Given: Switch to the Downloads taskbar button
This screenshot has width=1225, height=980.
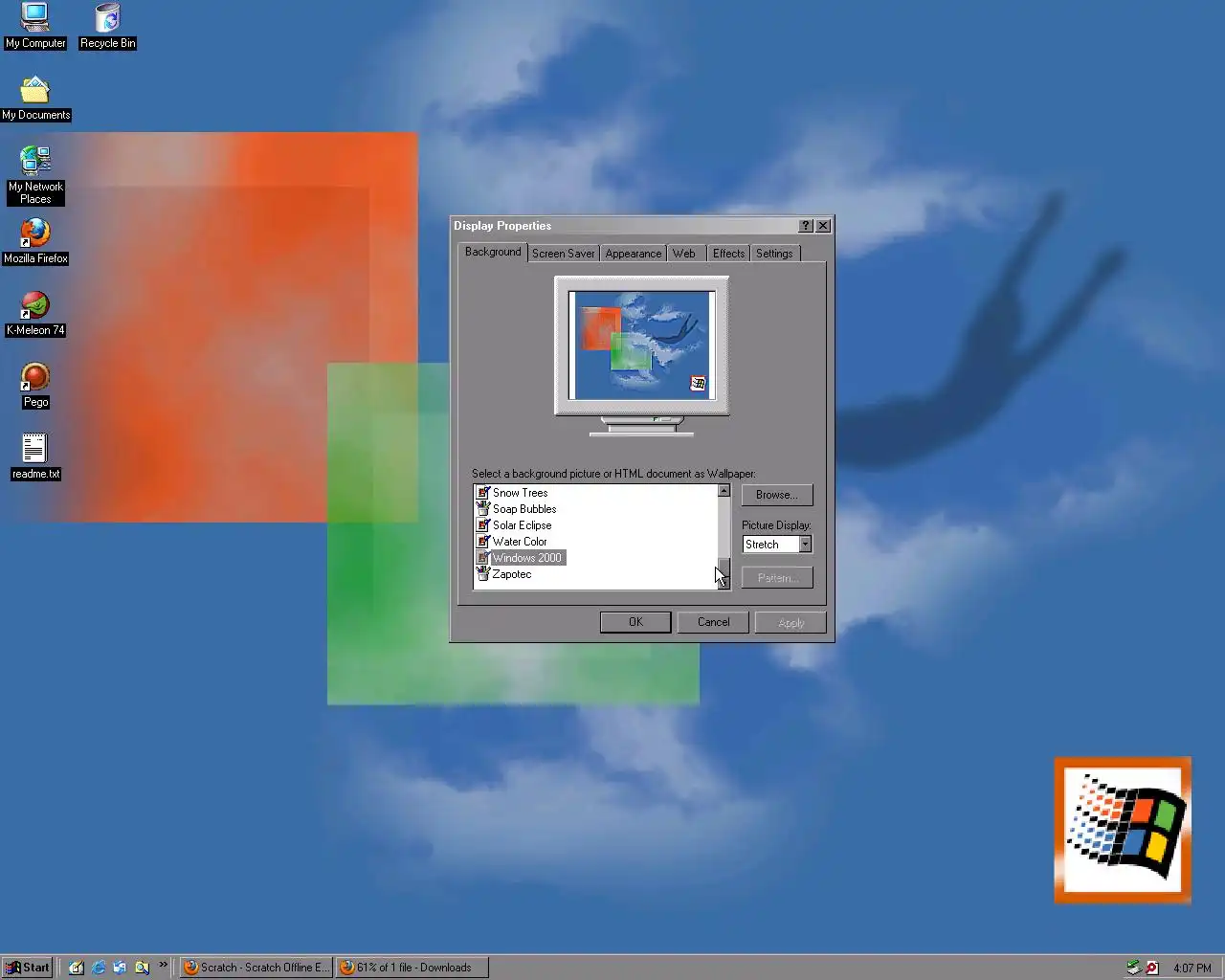Looking at the screenshot, I should click(412, 968).
